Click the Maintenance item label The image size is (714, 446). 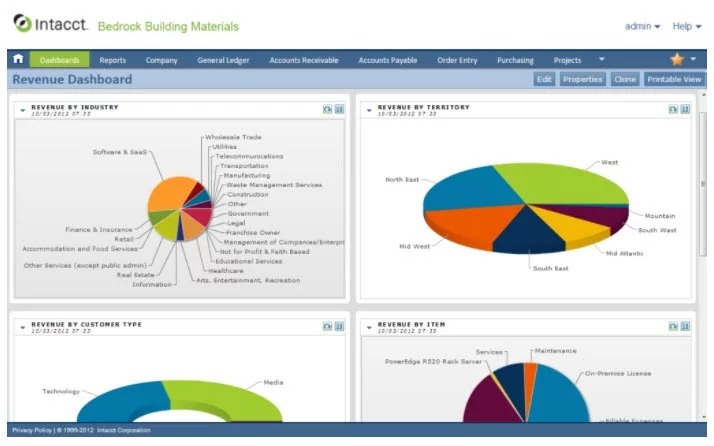(556, 351)
